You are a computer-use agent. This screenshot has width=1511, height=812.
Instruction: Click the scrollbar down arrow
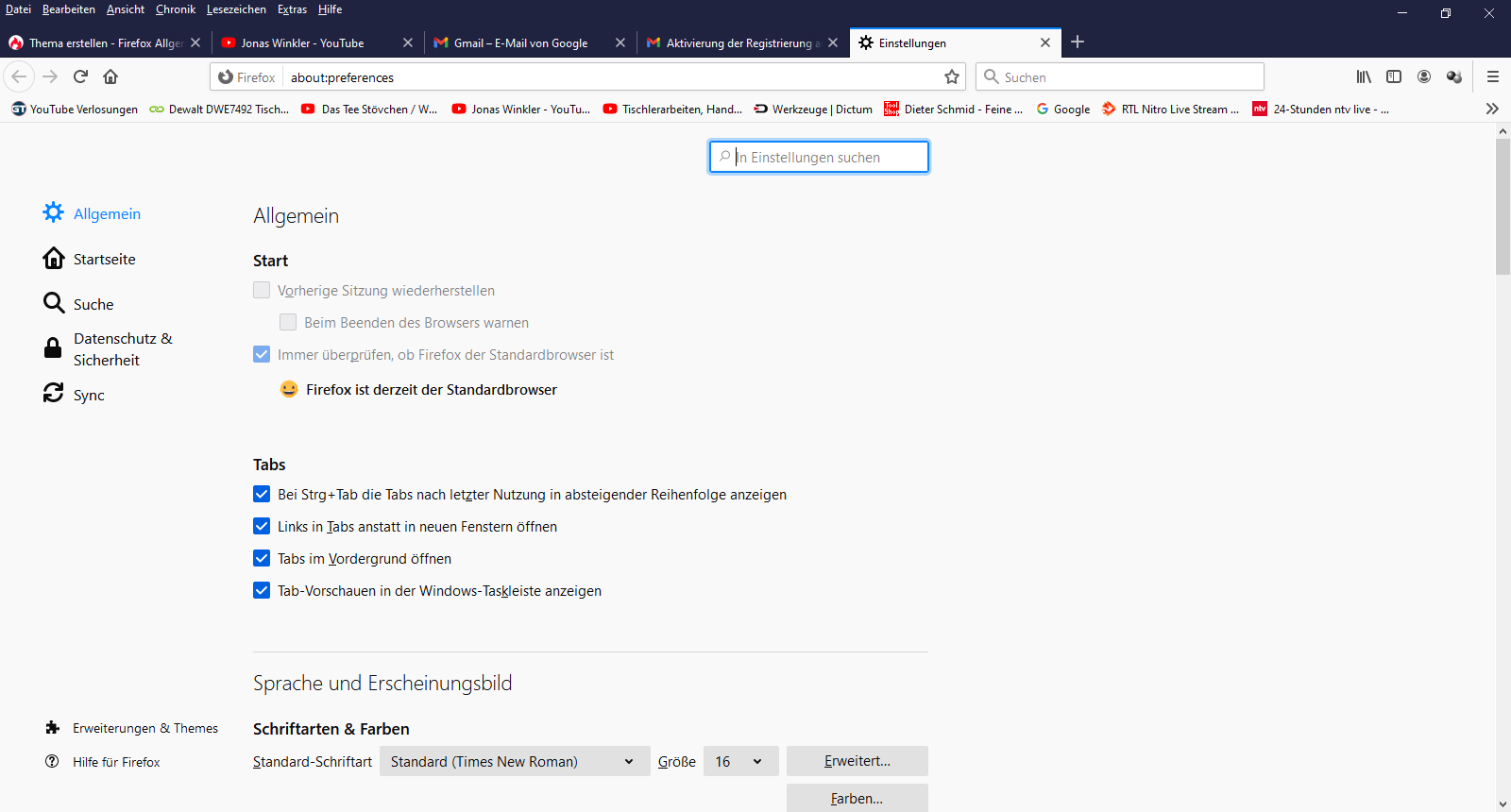[x=1503, y=804]
